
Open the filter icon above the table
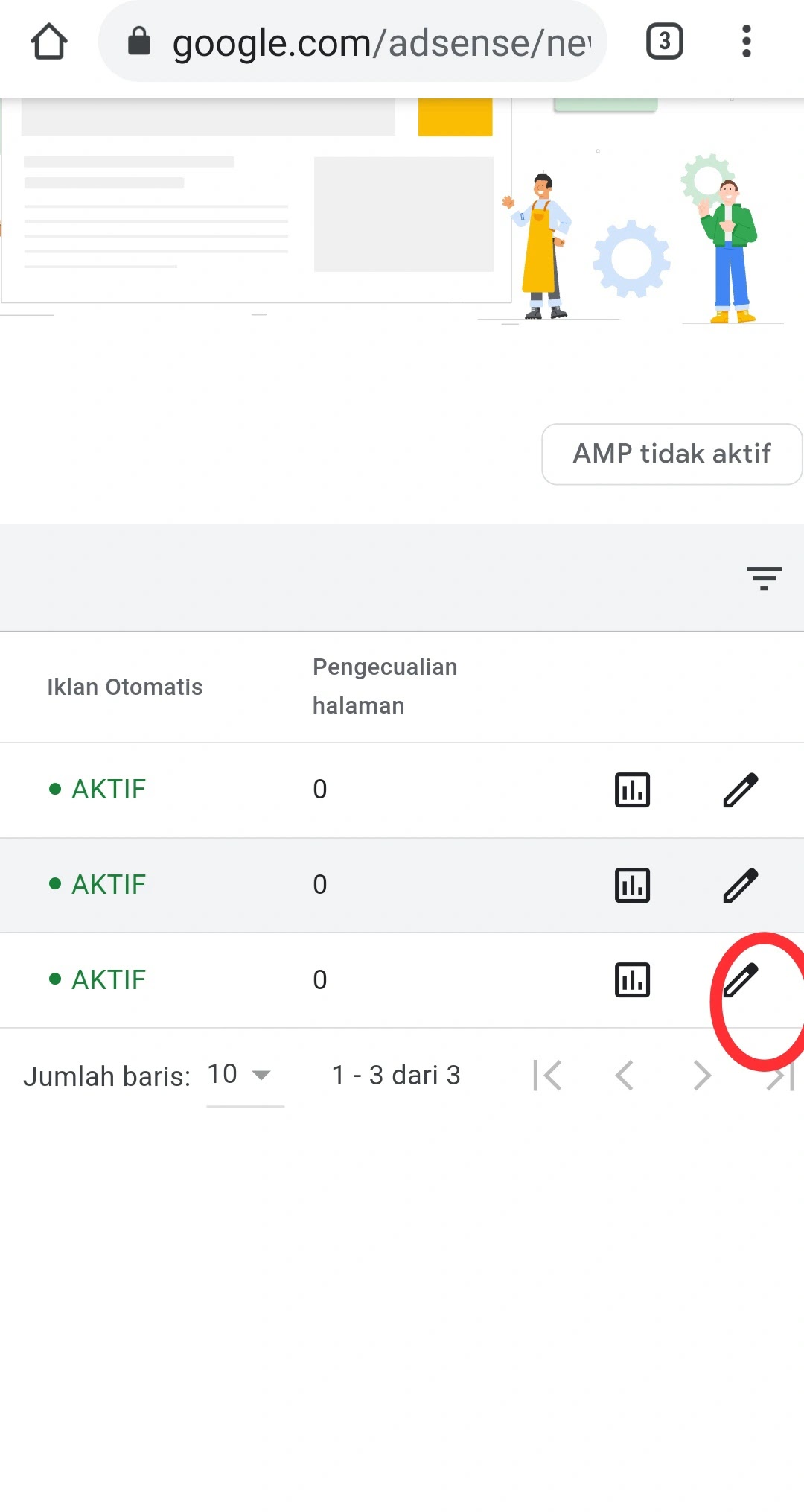click(x=762, y=578)
